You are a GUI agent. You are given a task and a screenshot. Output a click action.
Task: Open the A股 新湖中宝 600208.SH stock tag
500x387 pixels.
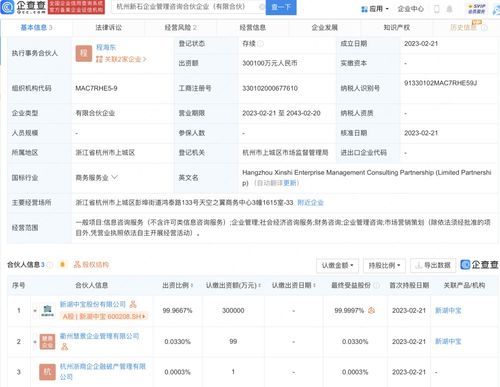[x=104, y=316]
